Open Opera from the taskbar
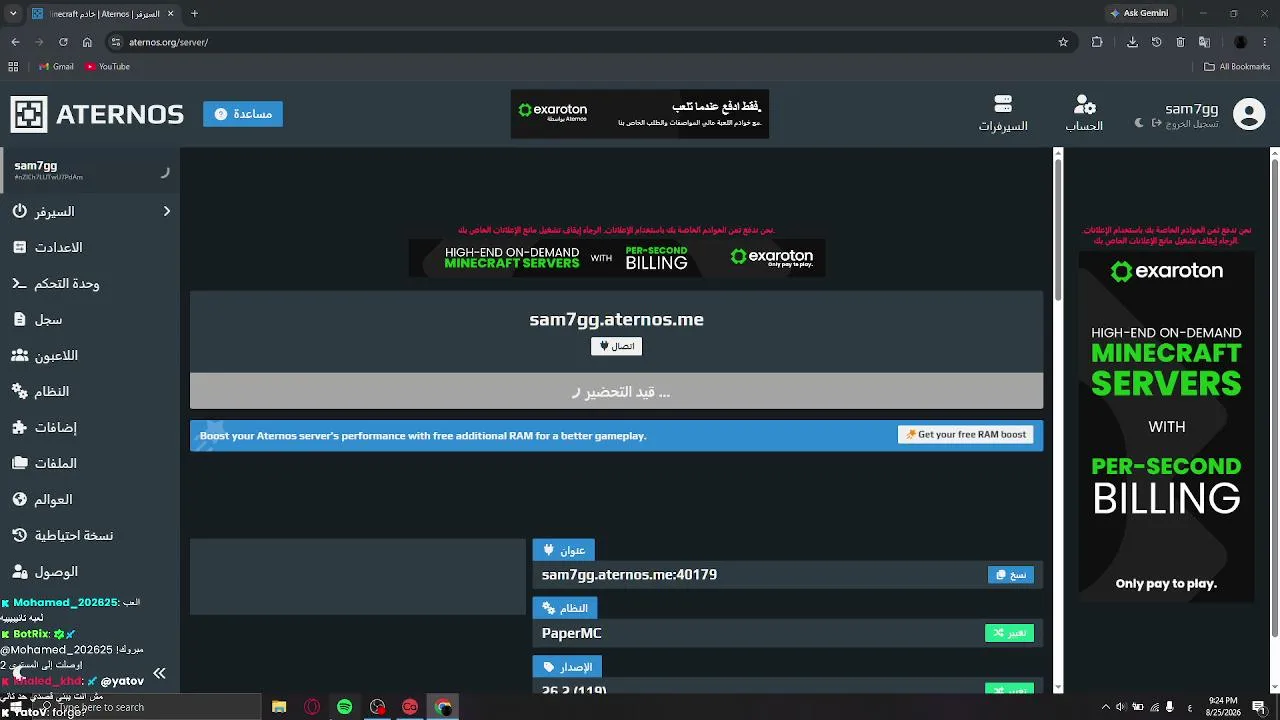 (312, 707)
